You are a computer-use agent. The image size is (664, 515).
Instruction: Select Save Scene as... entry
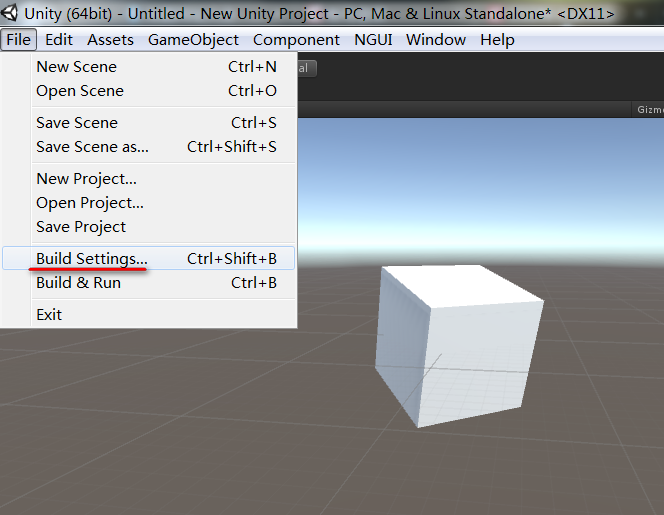[148, 147]
